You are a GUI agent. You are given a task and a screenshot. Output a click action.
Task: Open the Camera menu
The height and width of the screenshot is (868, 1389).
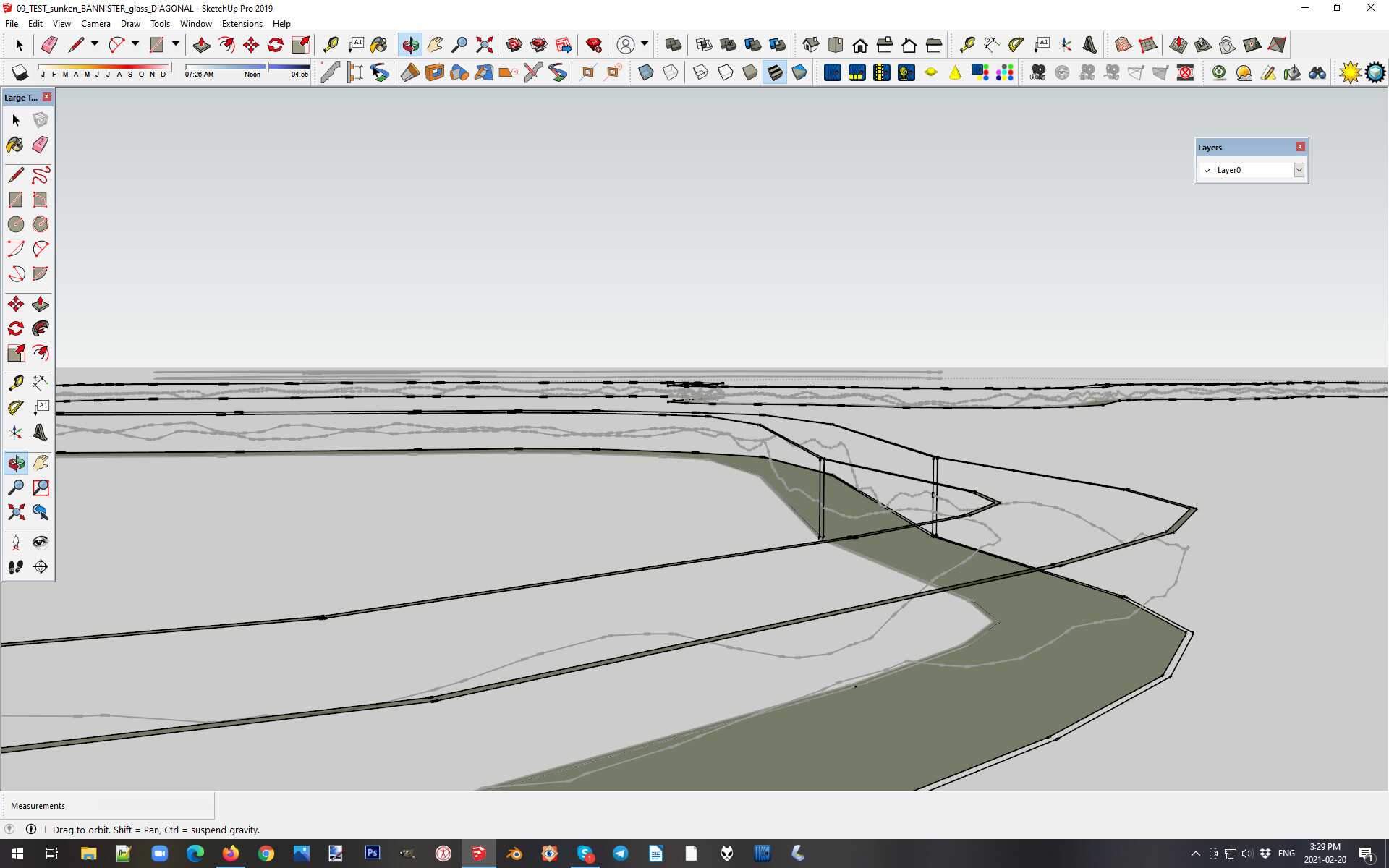pyautogui.click(x=95, y=24)
